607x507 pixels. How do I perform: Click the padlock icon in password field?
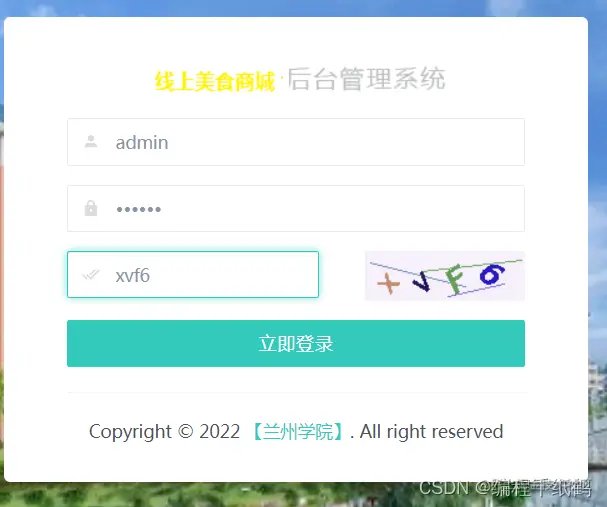point(91,208)
